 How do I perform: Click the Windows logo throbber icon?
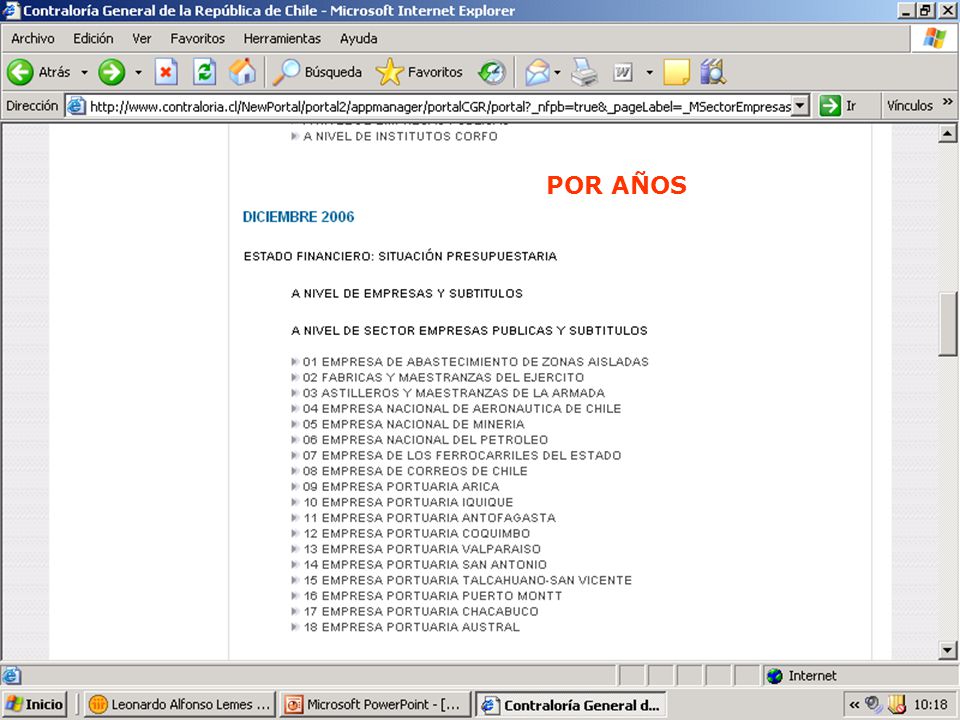pos(934,38)
